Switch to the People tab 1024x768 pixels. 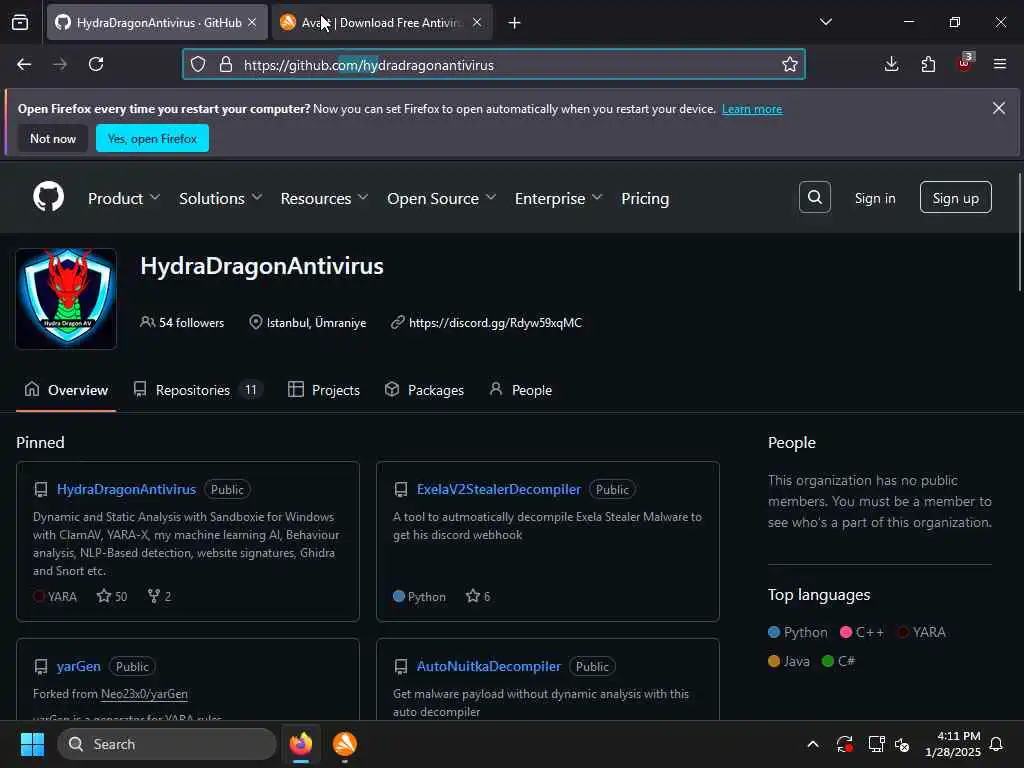click(520, 390)
